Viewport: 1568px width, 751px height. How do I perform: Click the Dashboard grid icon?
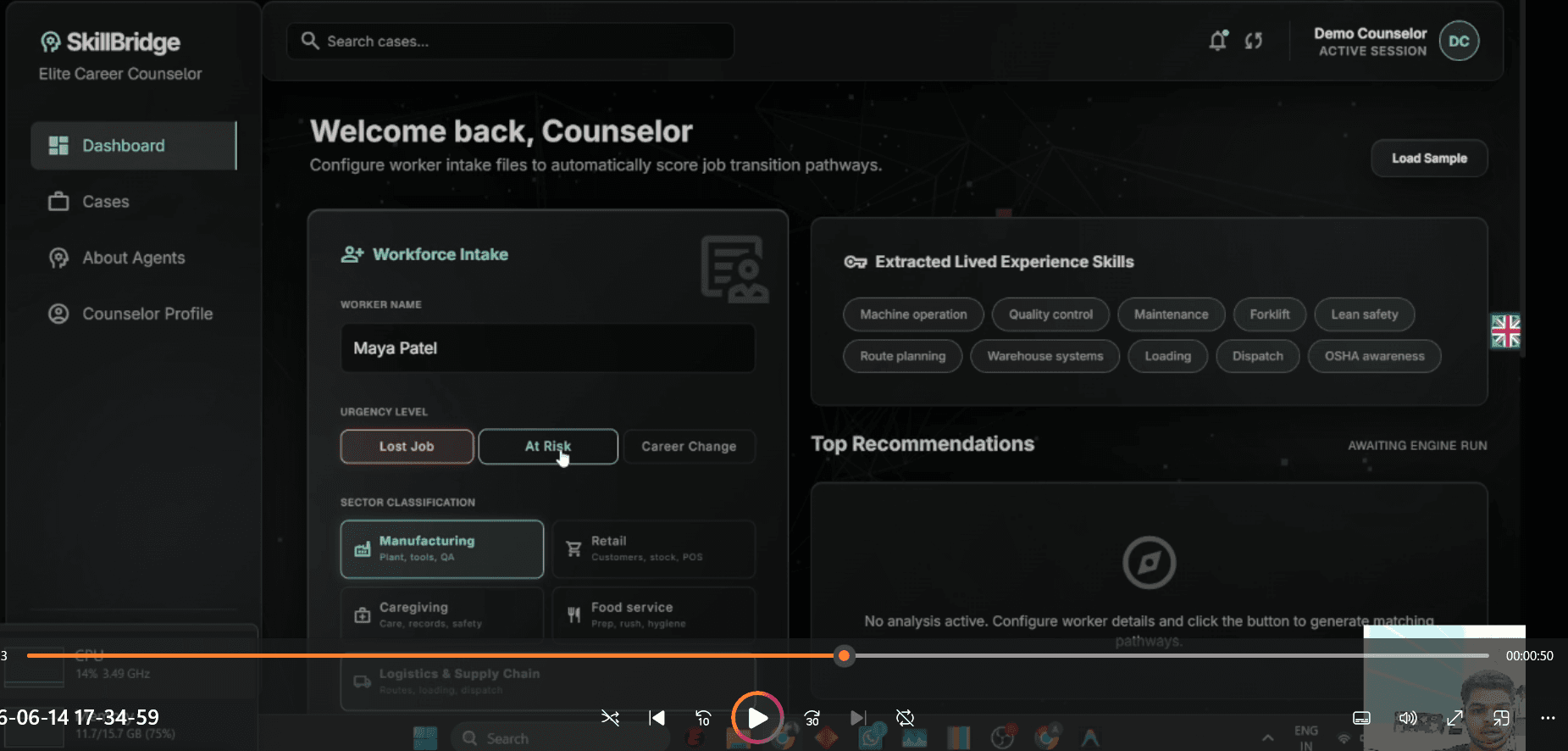[58, 146]
